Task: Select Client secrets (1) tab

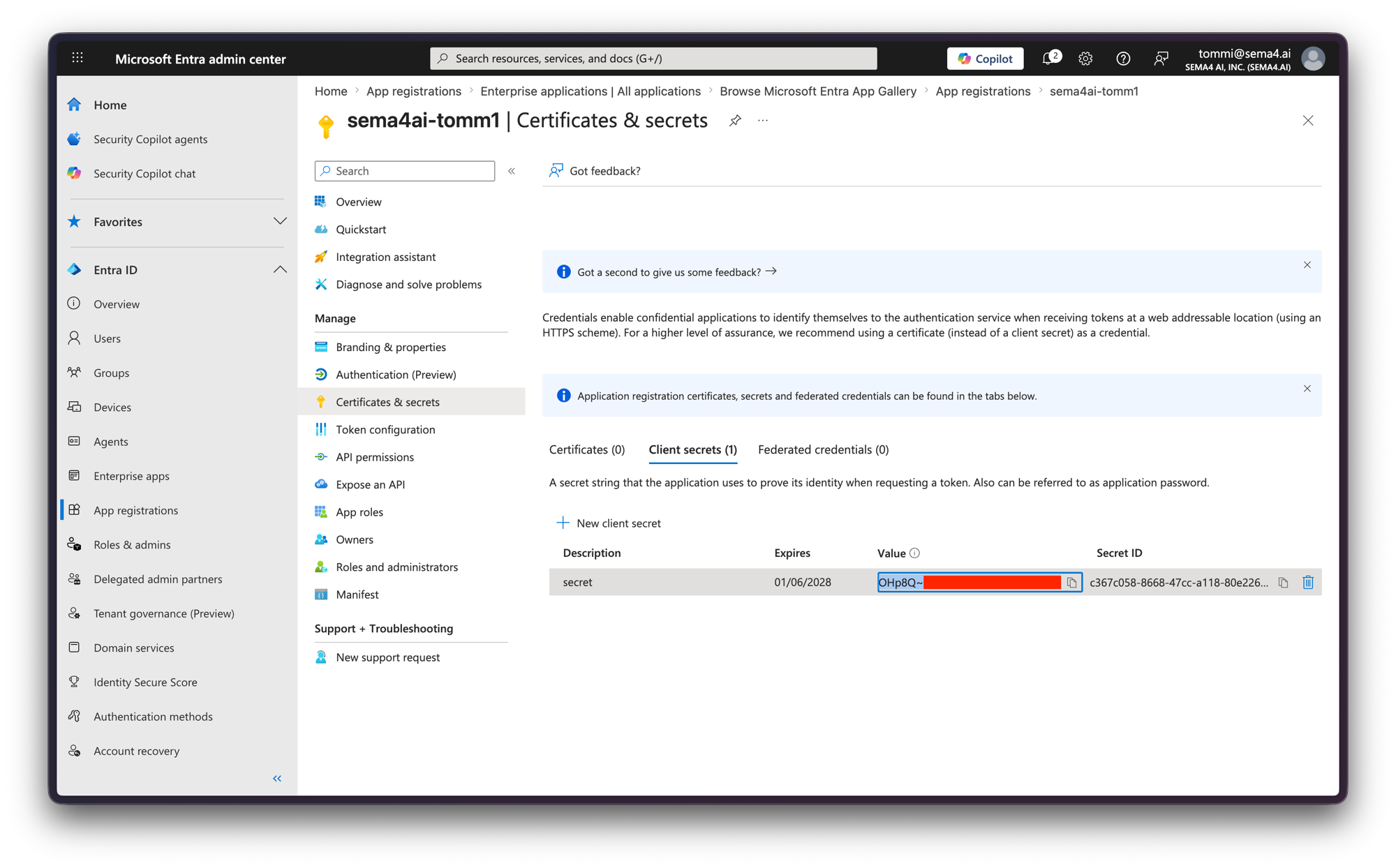Action: tap(692, 449)
